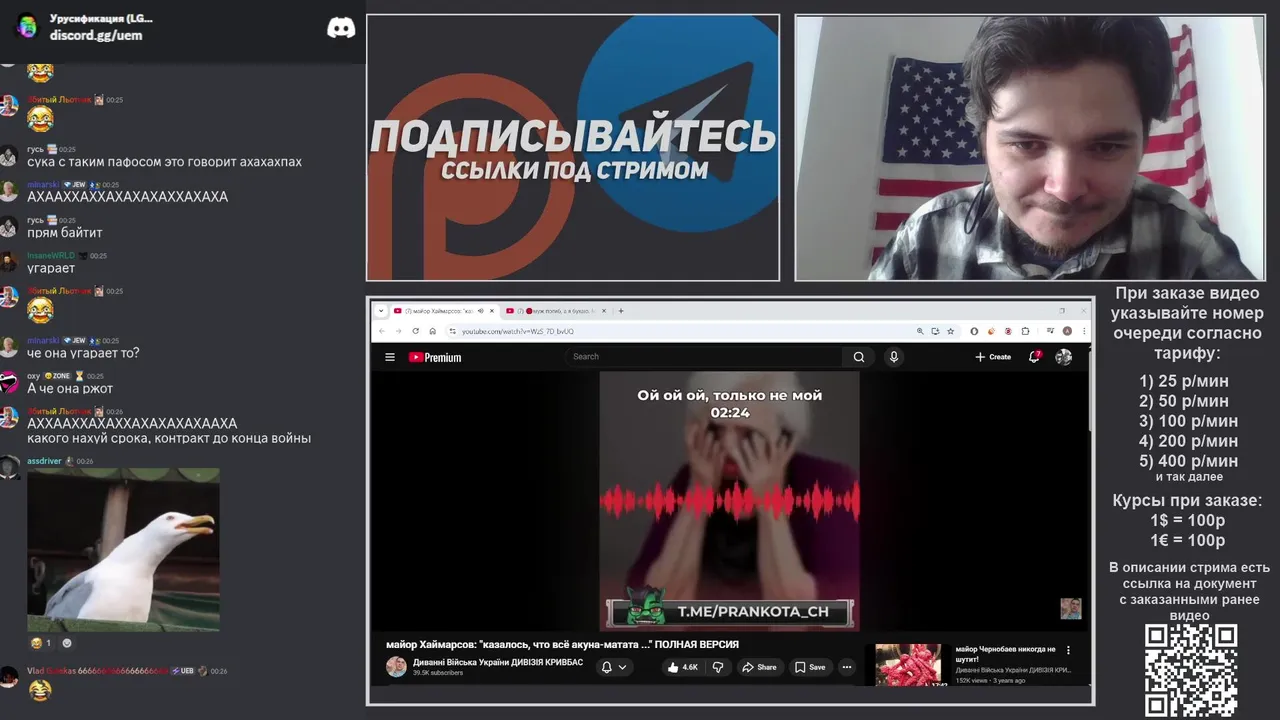Open recommended video title майор Чернобаев

(x=1004, y=654)
